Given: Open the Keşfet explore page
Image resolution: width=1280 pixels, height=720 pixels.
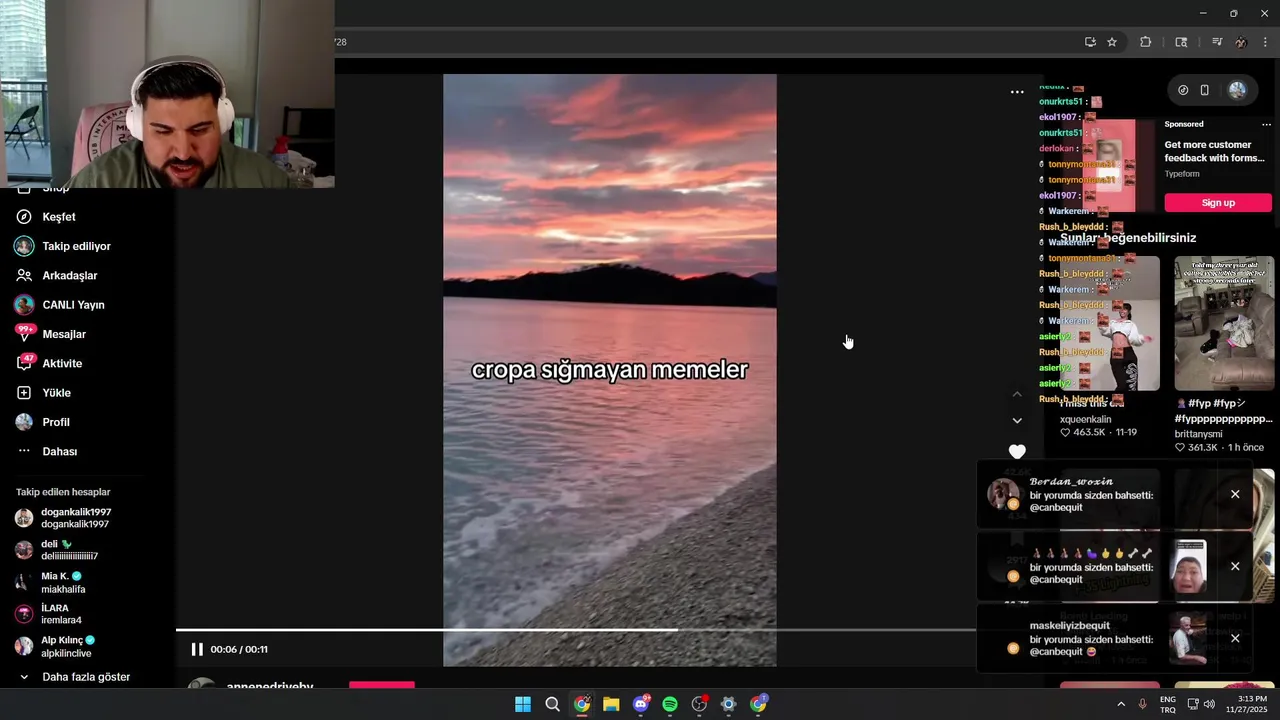Looking at the screenshot, I should tap(59, 217).
